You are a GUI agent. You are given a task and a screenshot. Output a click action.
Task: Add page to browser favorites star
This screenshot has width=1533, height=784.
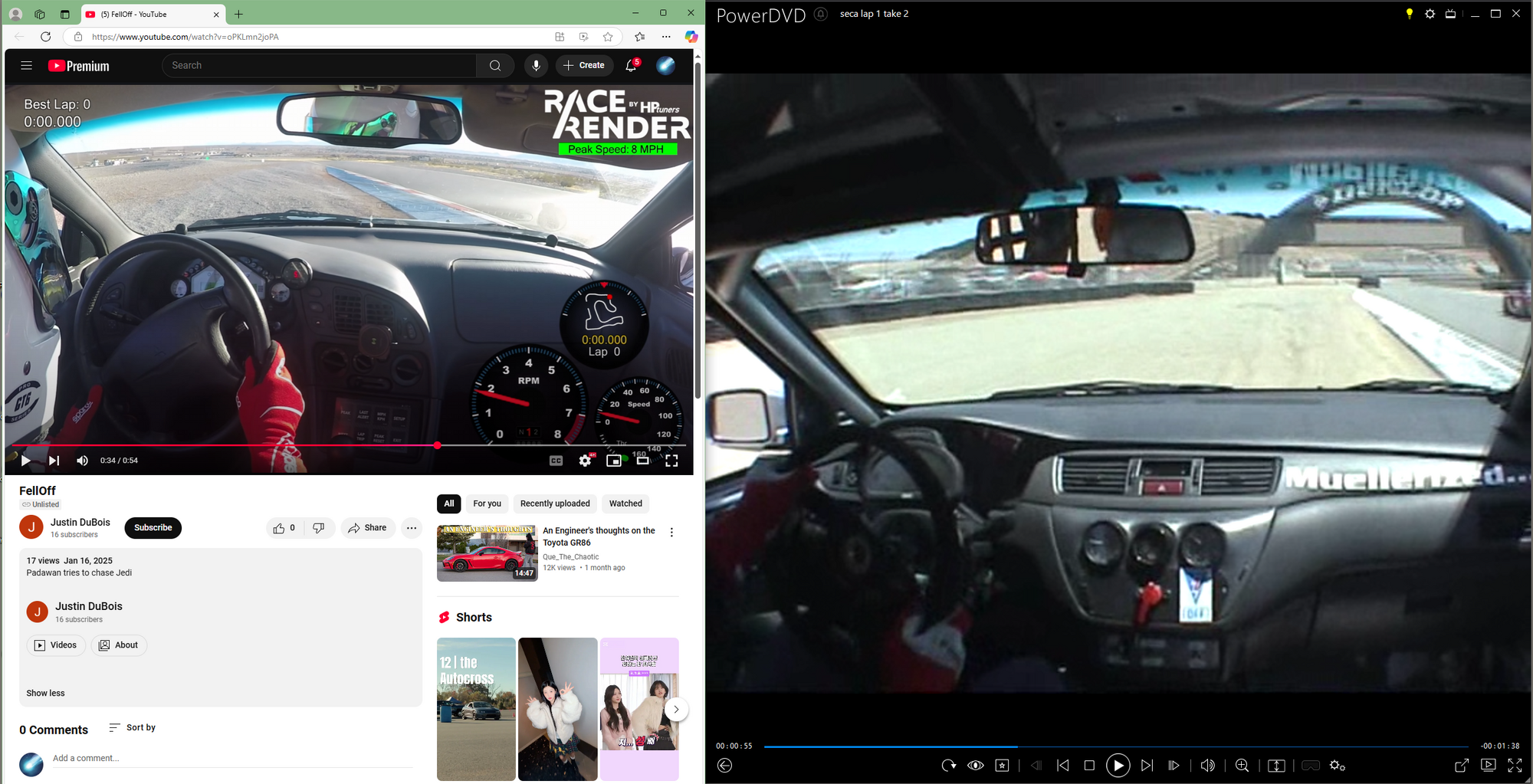pos(608,37)
